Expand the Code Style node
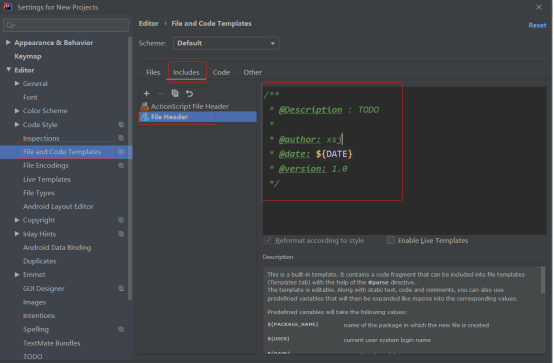The width and height of the screenshot is (554, 363). pyautogui.click(x=17, y=124)
